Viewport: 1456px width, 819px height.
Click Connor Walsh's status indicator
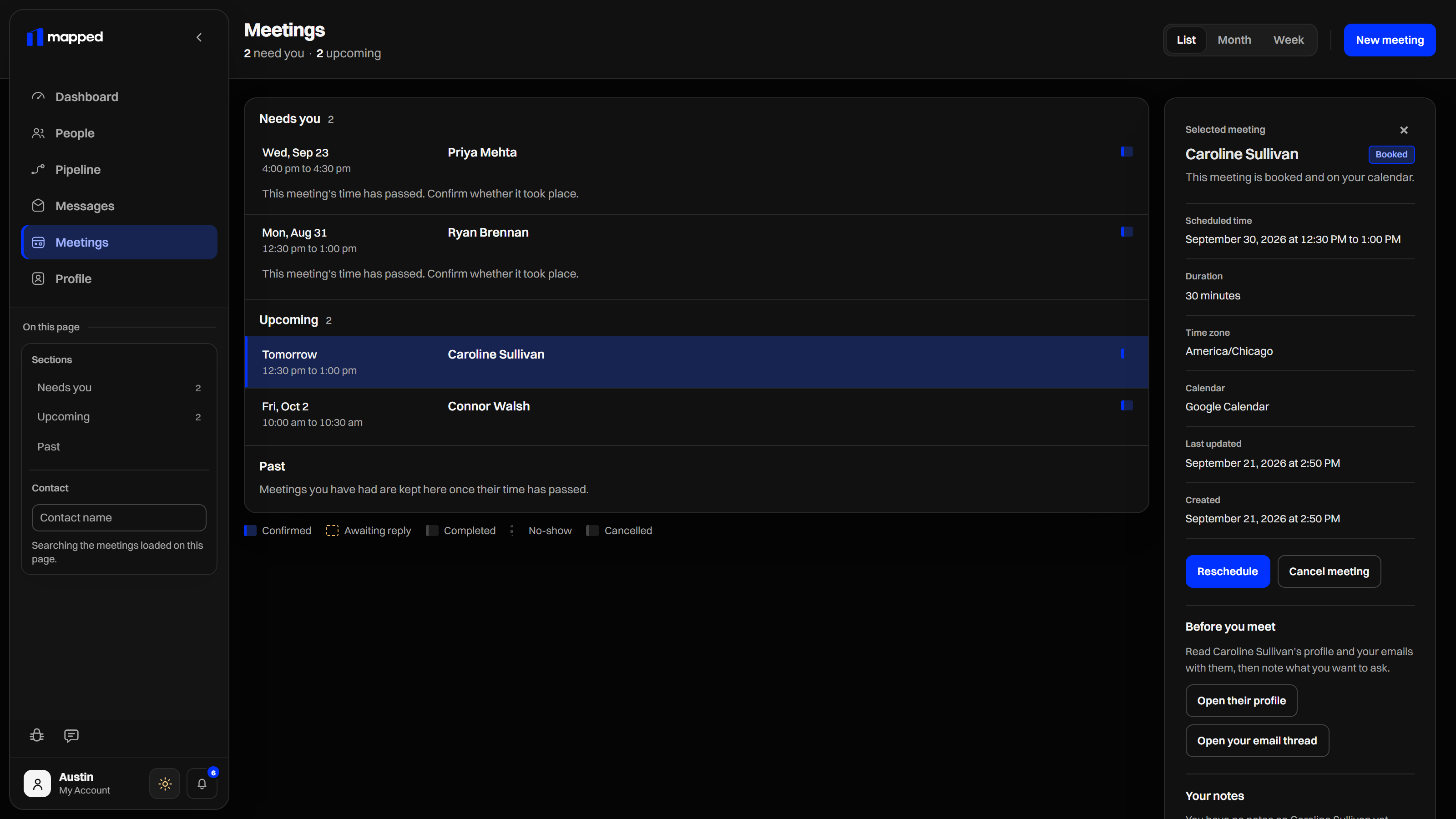pos(1127,405)
